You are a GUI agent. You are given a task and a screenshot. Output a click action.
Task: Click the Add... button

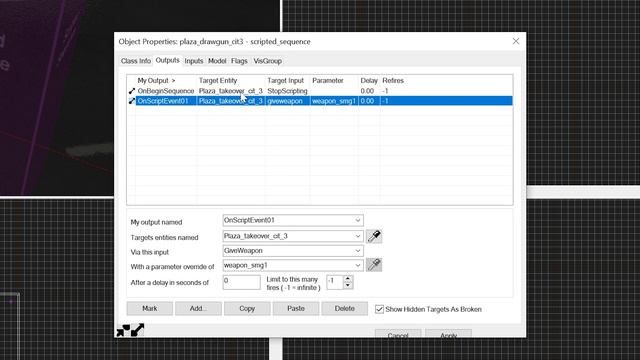coord(198,309)
